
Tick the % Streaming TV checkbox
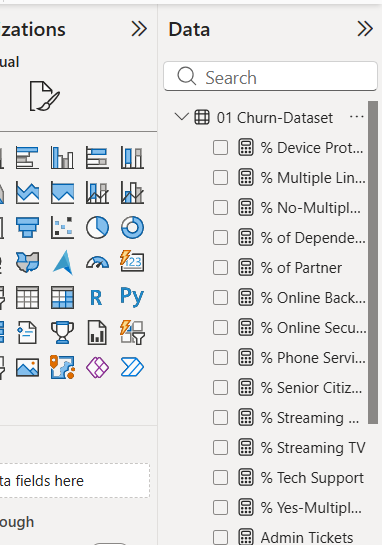pos(220,448)
